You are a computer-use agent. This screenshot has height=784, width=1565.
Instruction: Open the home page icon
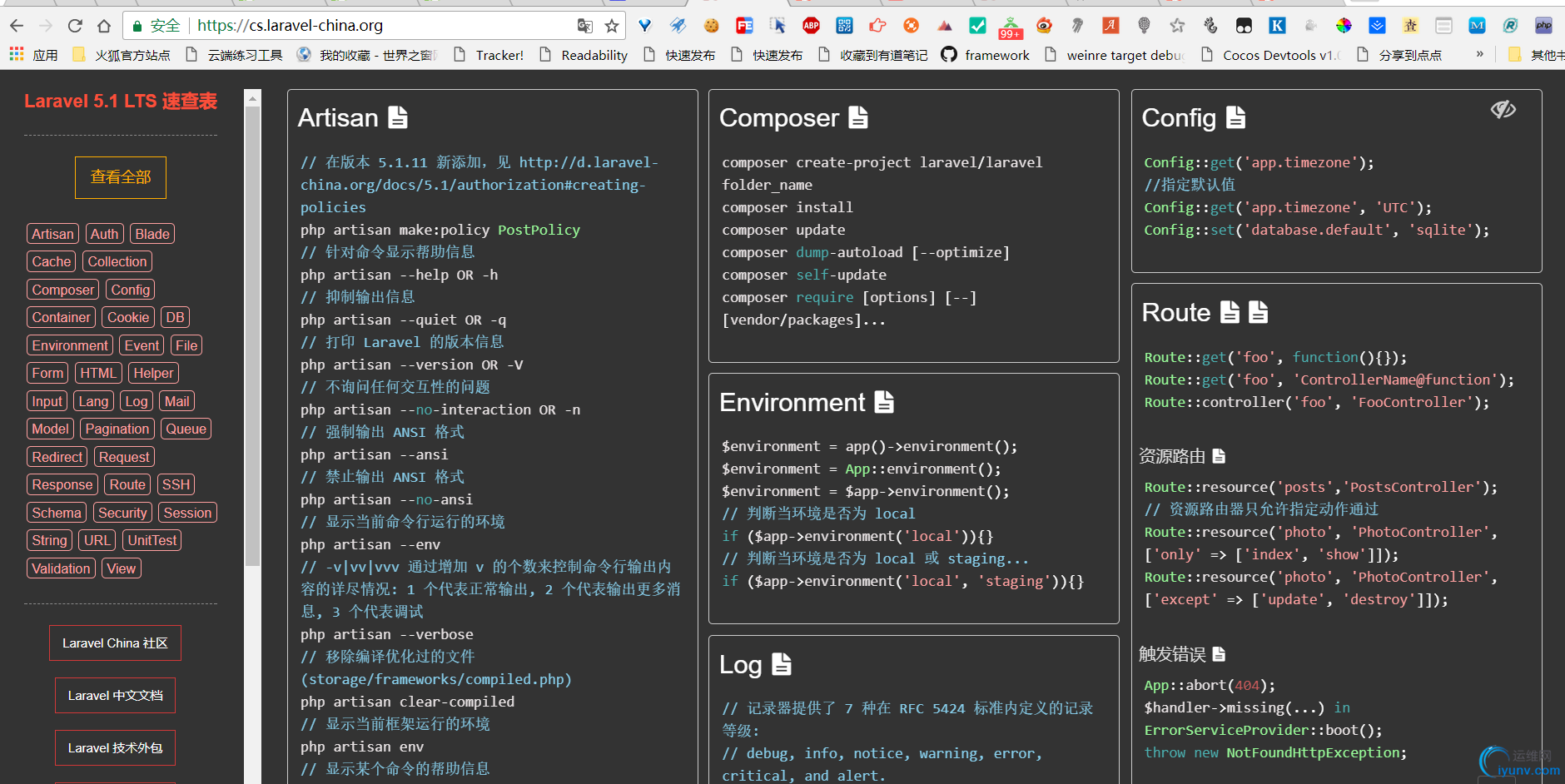click(x=103, y=26)
